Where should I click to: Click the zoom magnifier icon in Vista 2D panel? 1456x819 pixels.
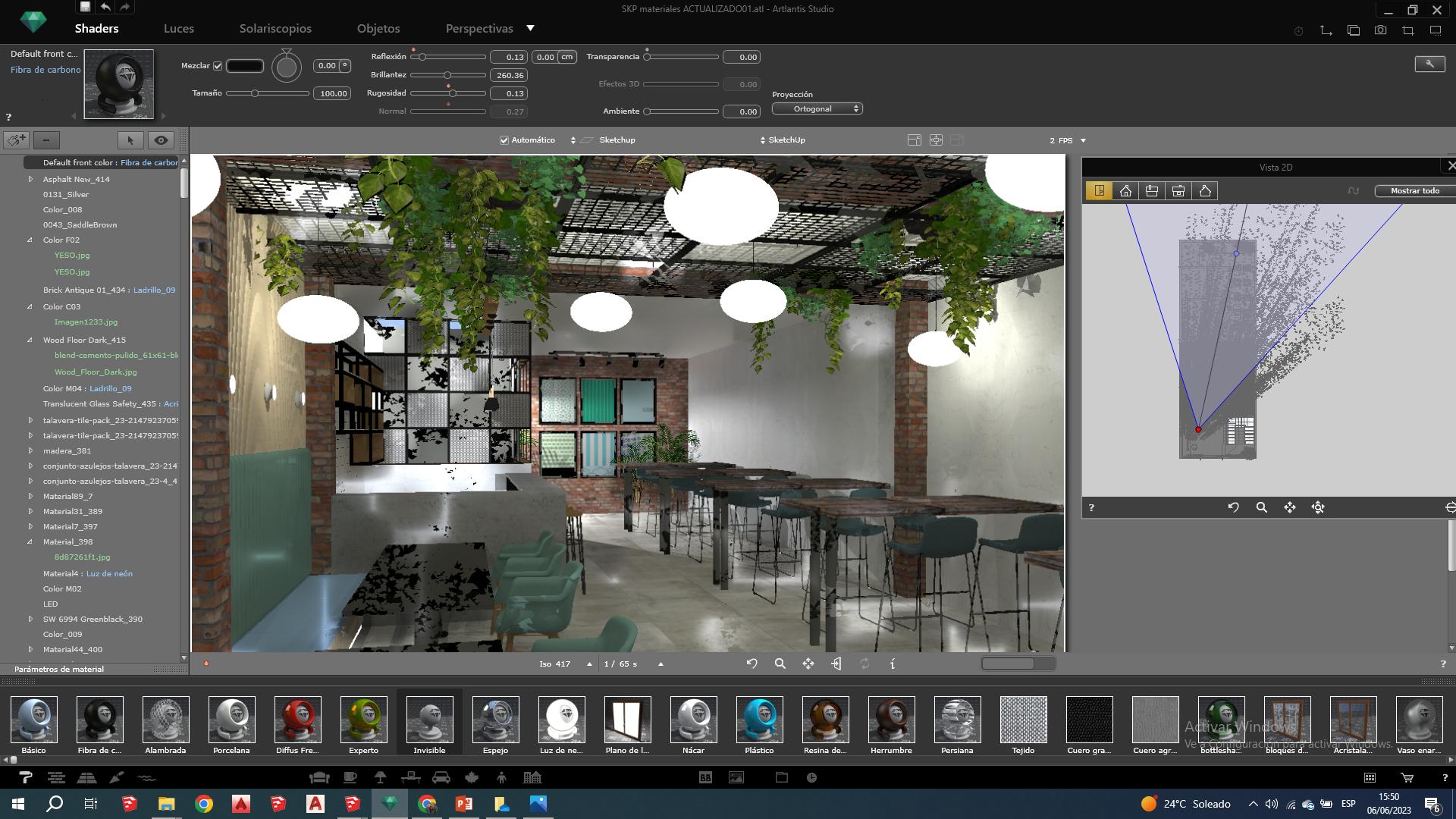tap(1261, 507)
